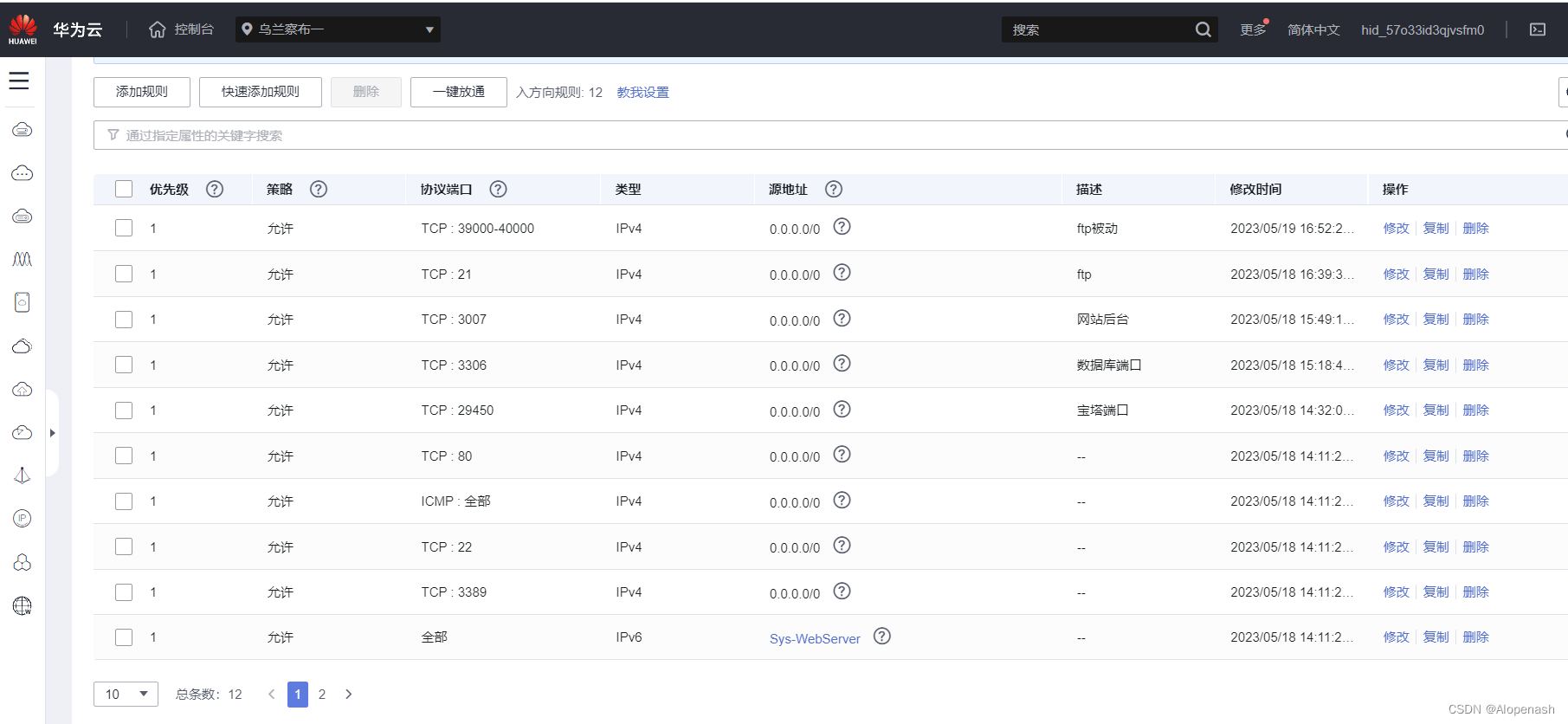Go to 控制台 console
This screenshot has width=1568, height=724.
194,29
